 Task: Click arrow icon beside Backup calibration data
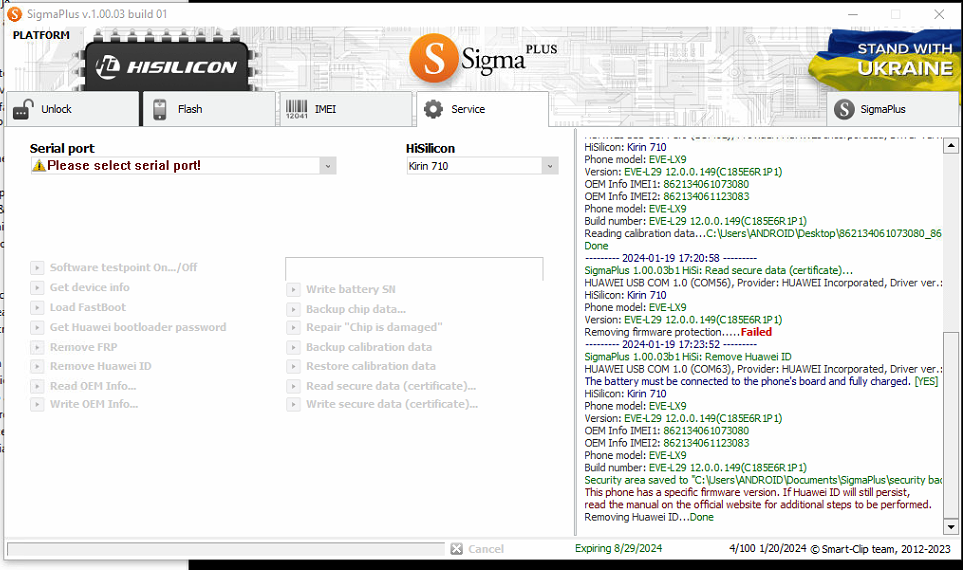click(294, 348)
